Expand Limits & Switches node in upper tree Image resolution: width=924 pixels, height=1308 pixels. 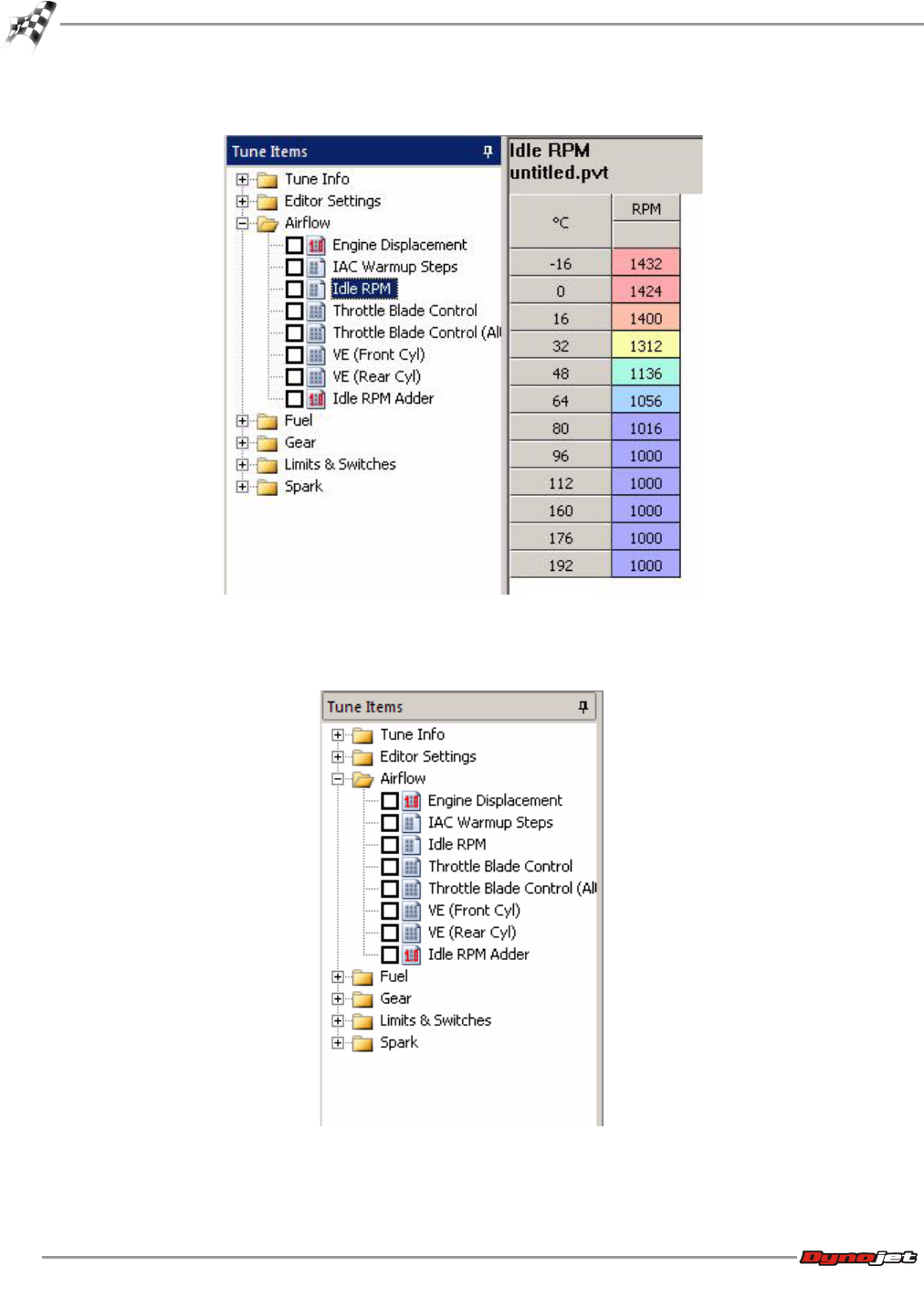click(242, 465)
